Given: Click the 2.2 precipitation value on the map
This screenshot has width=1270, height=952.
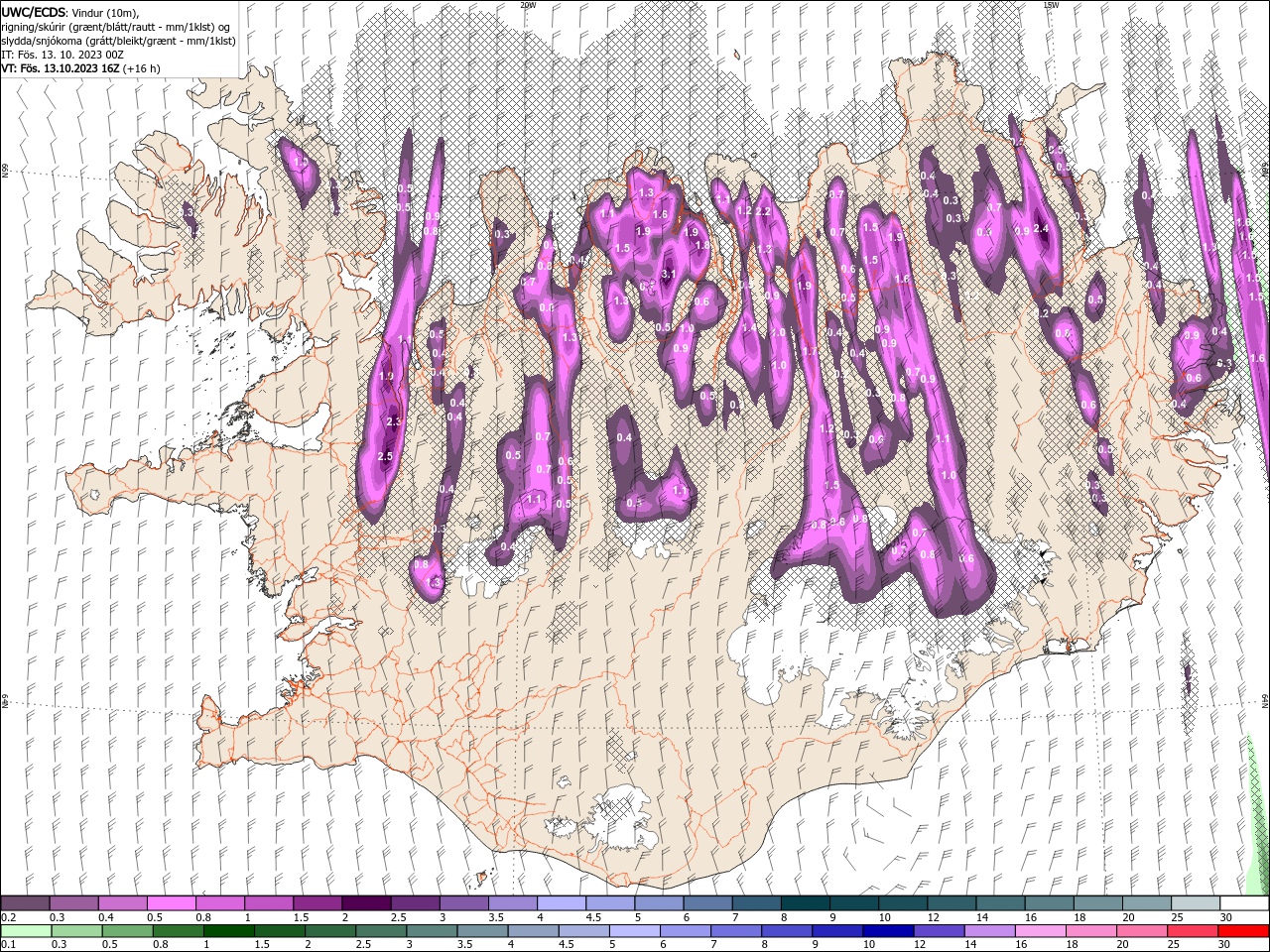Looking at the screenshot, I should [x=763, y=212].
